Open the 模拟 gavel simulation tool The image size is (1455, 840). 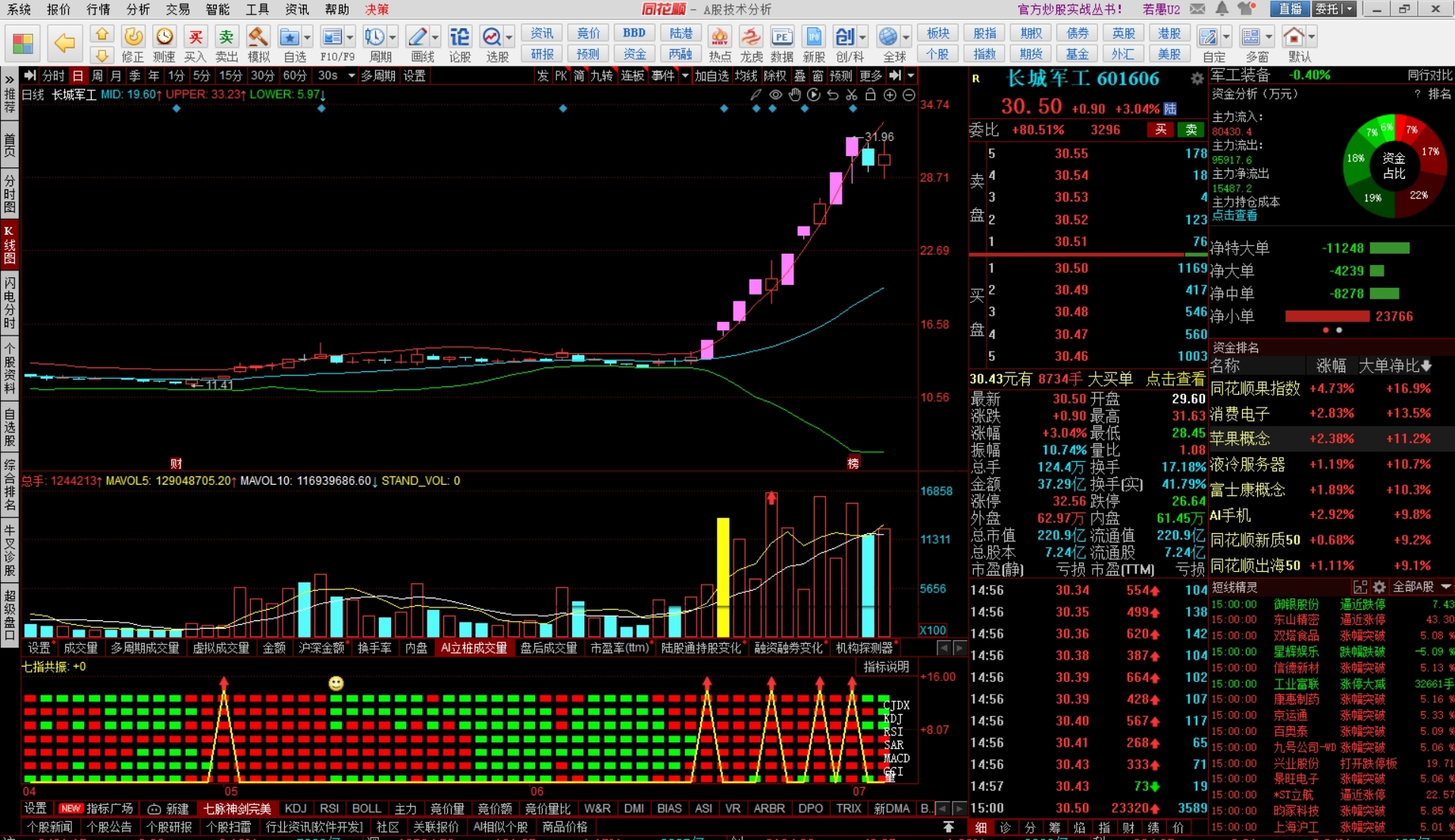258,38
